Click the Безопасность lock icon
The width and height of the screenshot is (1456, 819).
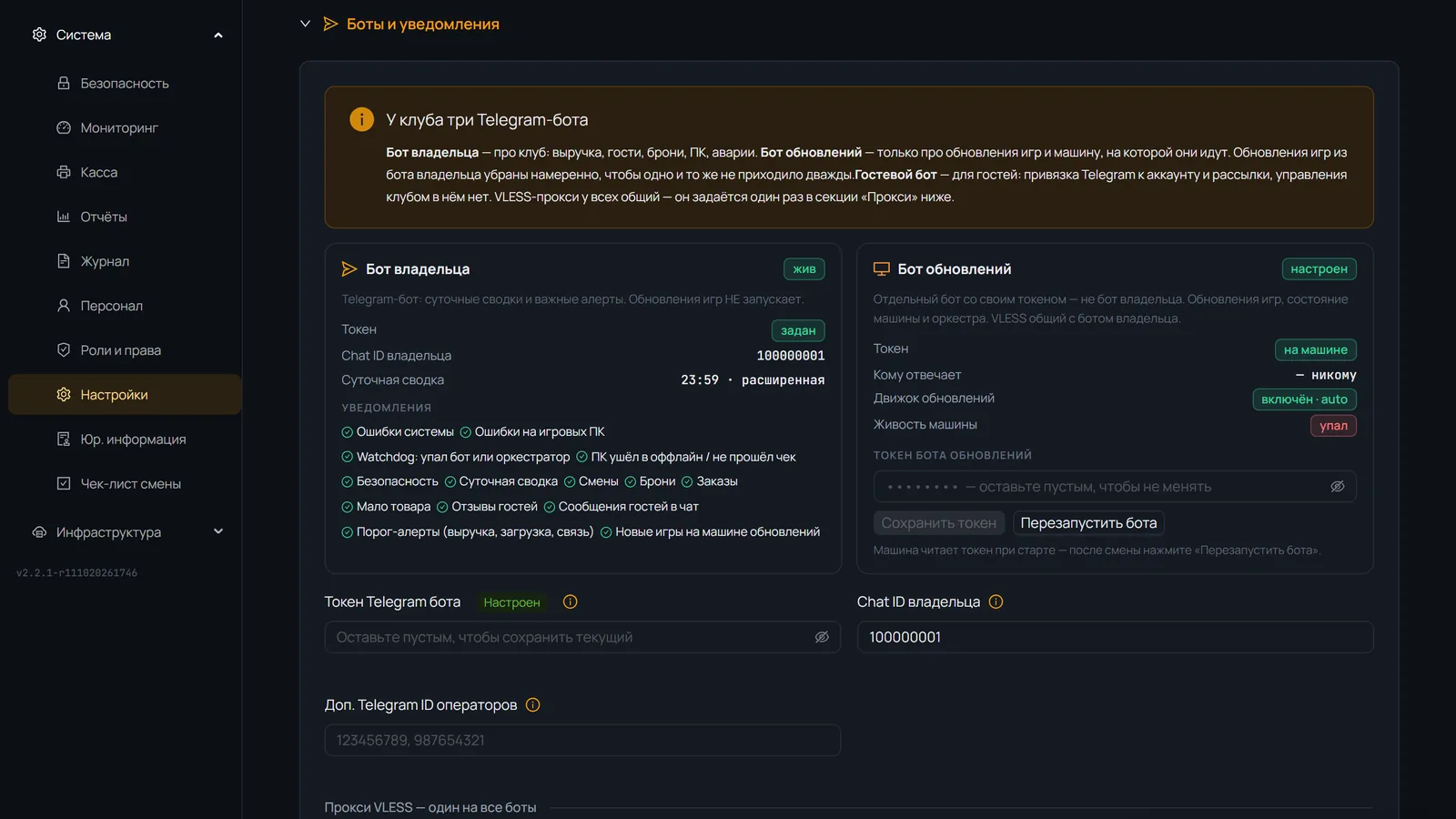pyautogui.click(x=64, y=83)
